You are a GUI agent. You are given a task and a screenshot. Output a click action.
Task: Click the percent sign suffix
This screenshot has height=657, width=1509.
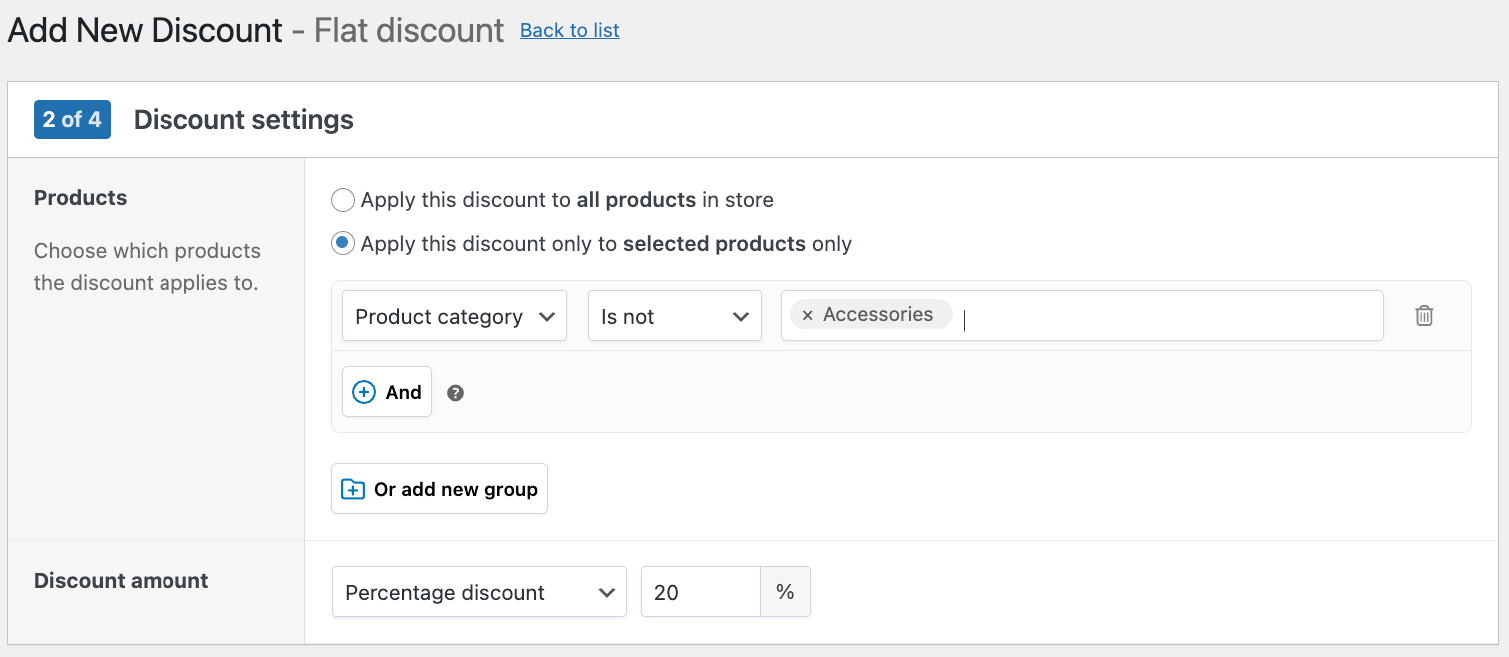click(785, 592)
